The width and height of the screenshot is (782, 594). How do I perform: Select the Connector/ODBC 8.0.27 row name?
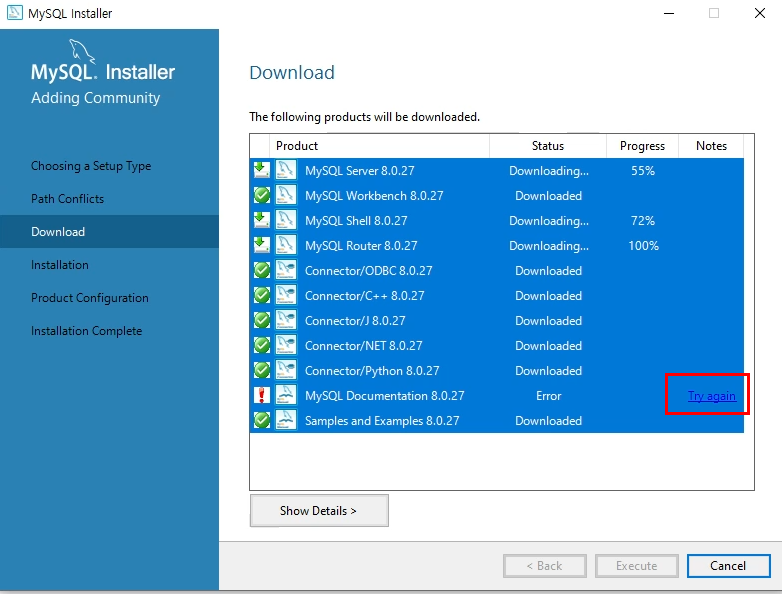click(369, 270)
